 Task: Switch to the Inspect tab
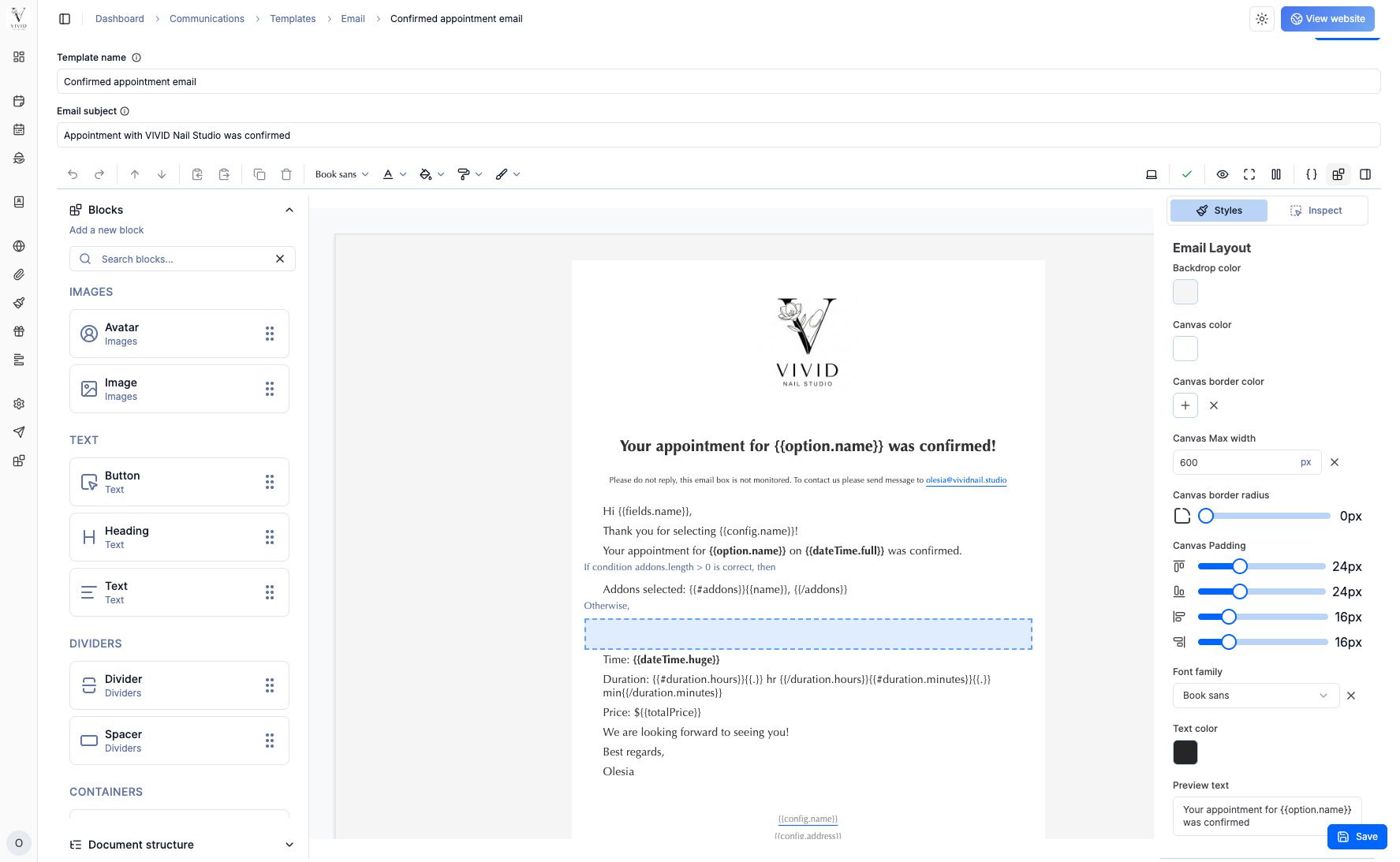pos(1316,211)
